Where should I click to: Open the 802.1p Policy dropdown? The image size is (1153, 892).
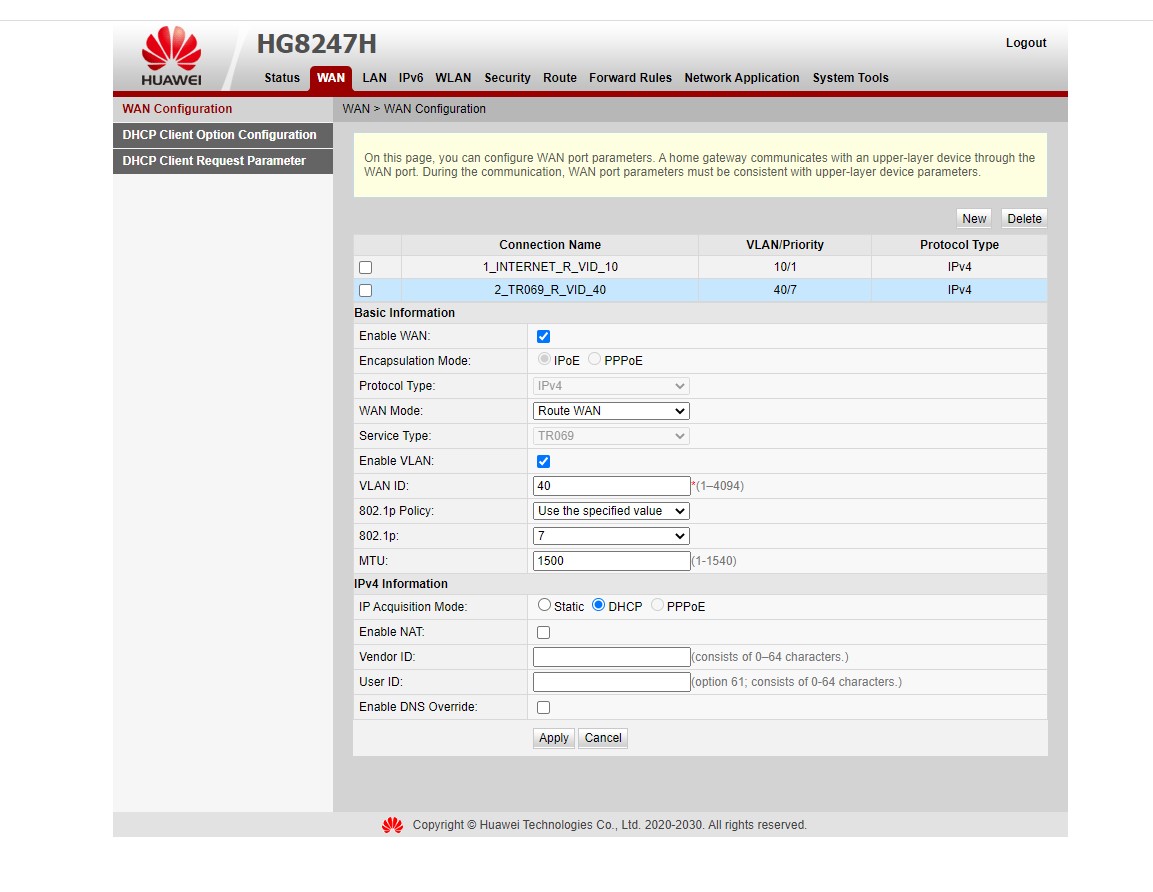pos(611,511)
